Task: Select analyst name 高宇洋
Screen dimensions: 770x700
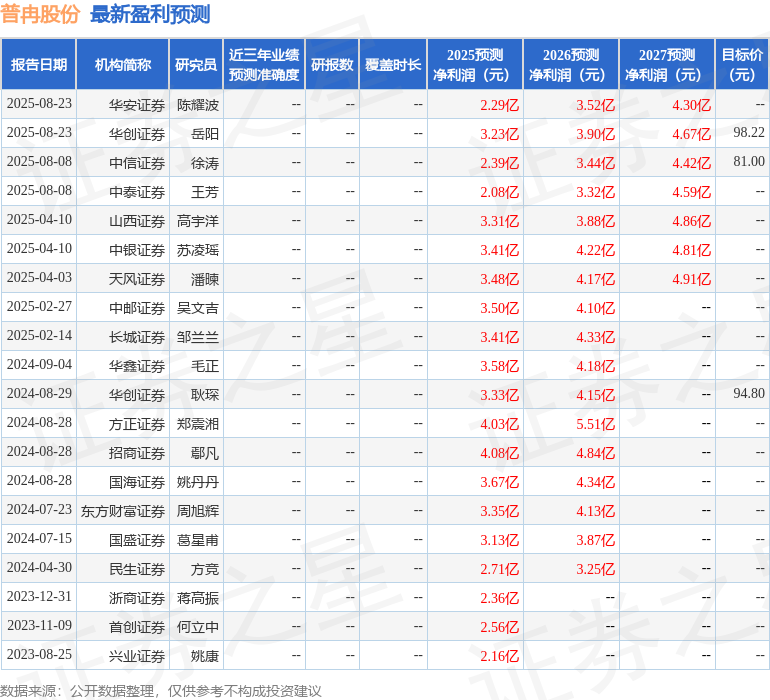Action: point(197,221)
